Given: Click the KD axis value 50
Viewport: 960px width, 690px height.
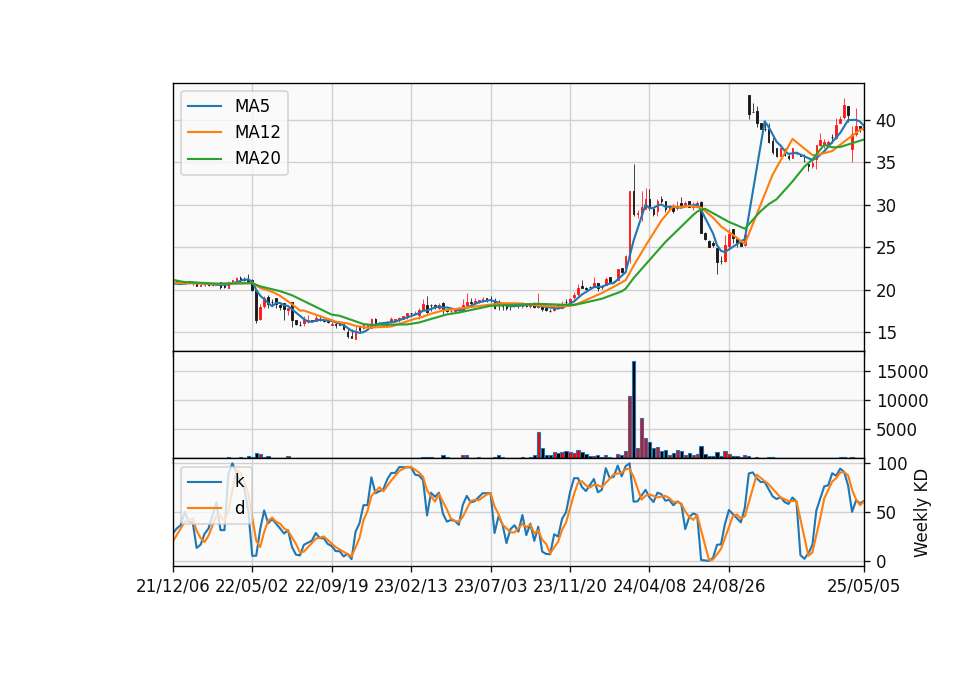Looking at the screenshot, I should (x=885, y=512).
